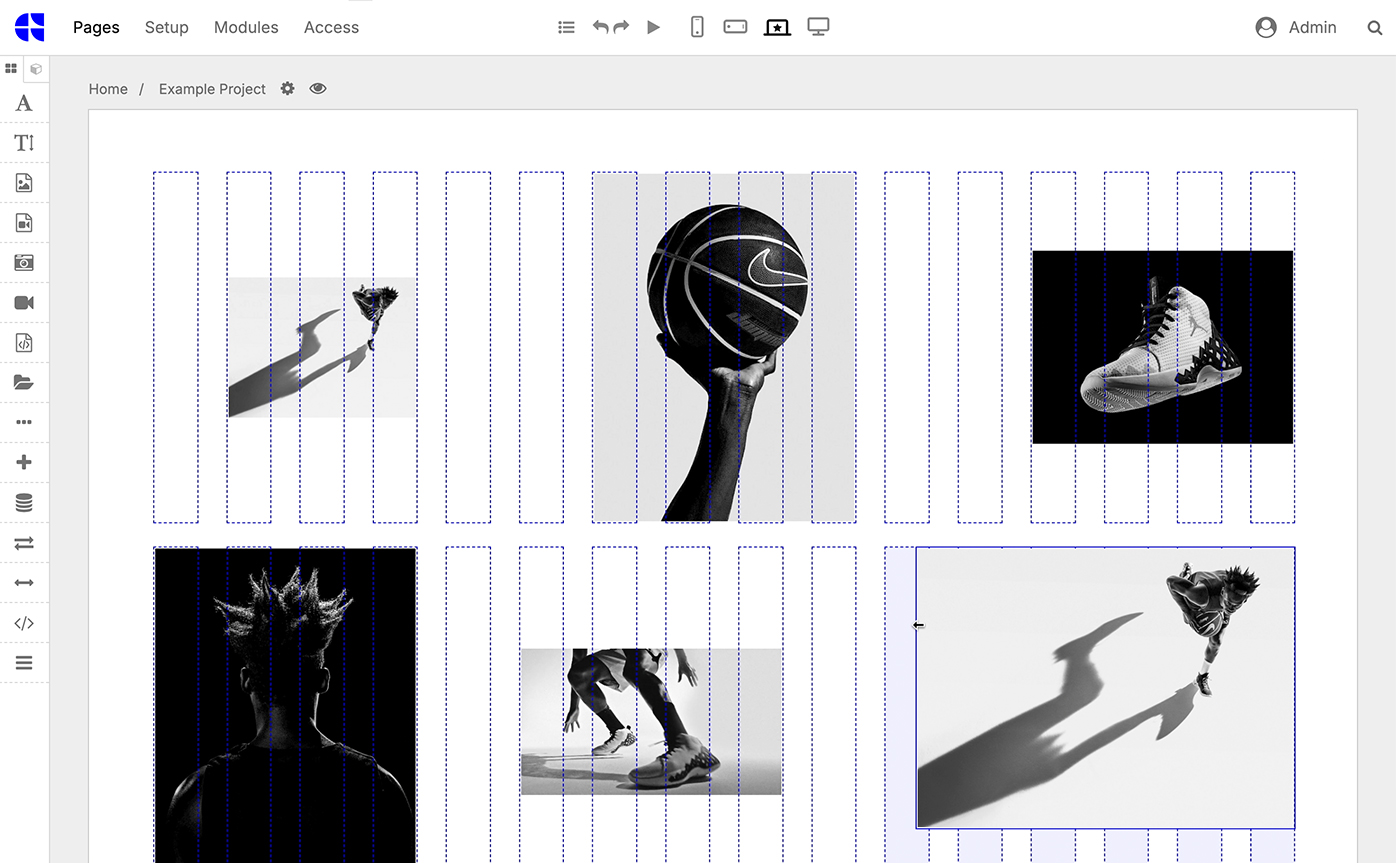
Task: Start preview with the play icon
Action: click(653, 27)
